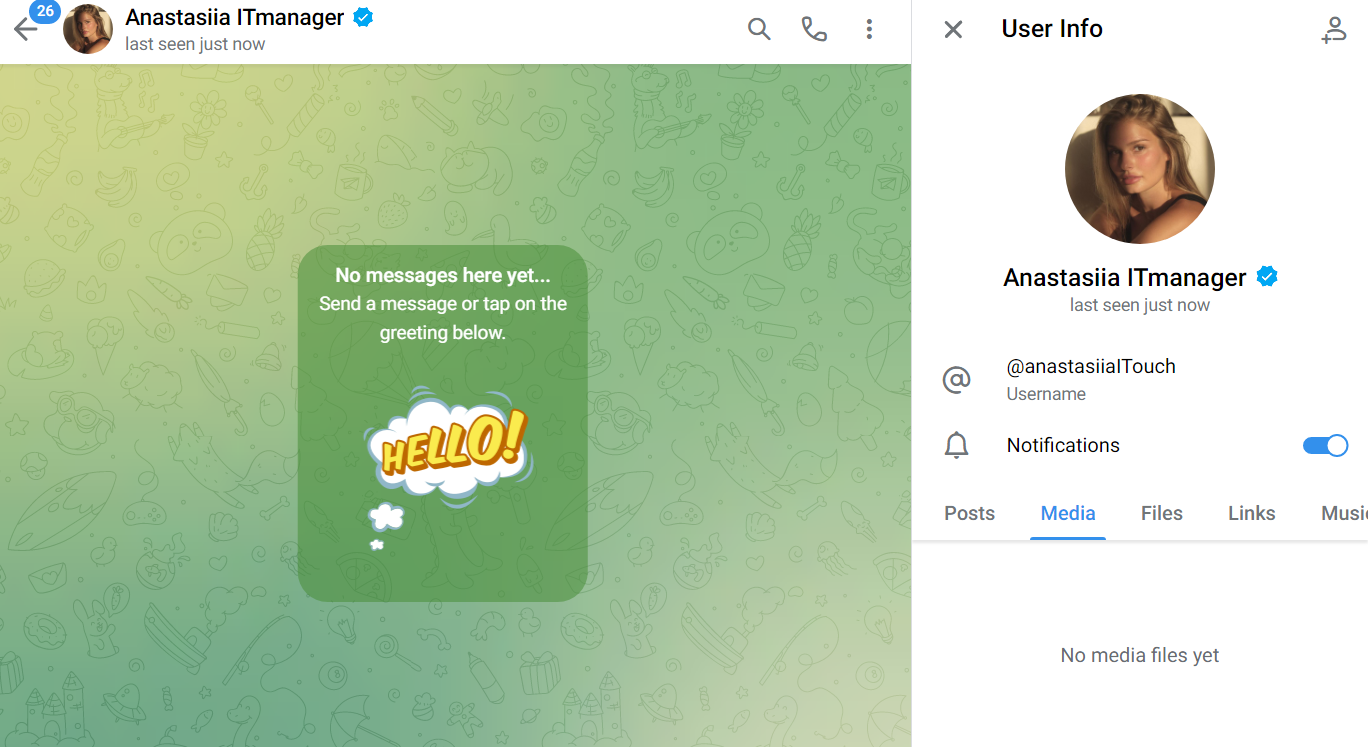This screenshot has height=747, width=1369.
Task: Copy the @anastasiiaITouch username
Action: (1090, 367)
